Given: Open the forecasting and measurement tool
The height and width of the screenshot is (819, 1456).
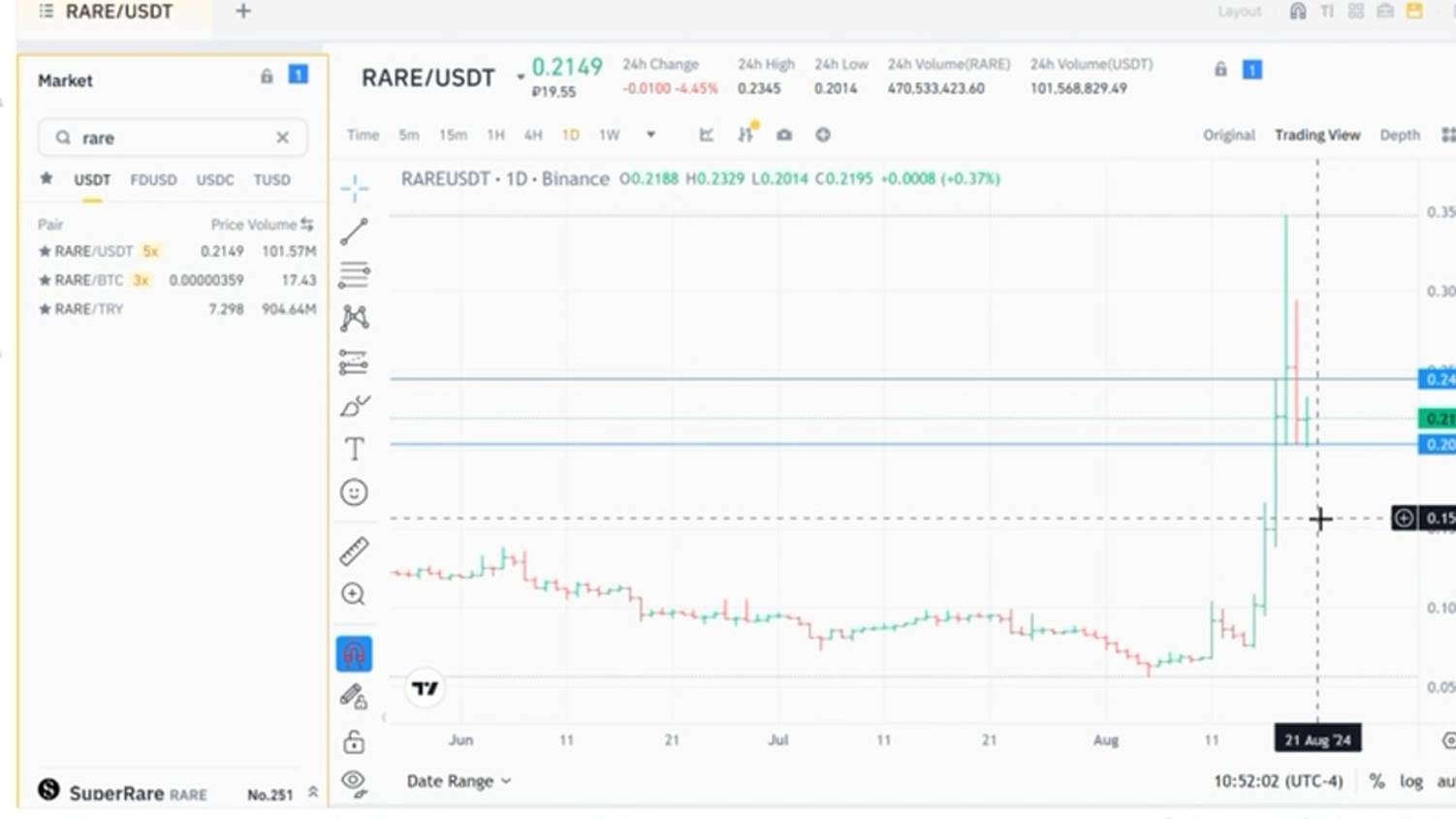Looking at the screenshot, I should [x=355, y=362].
